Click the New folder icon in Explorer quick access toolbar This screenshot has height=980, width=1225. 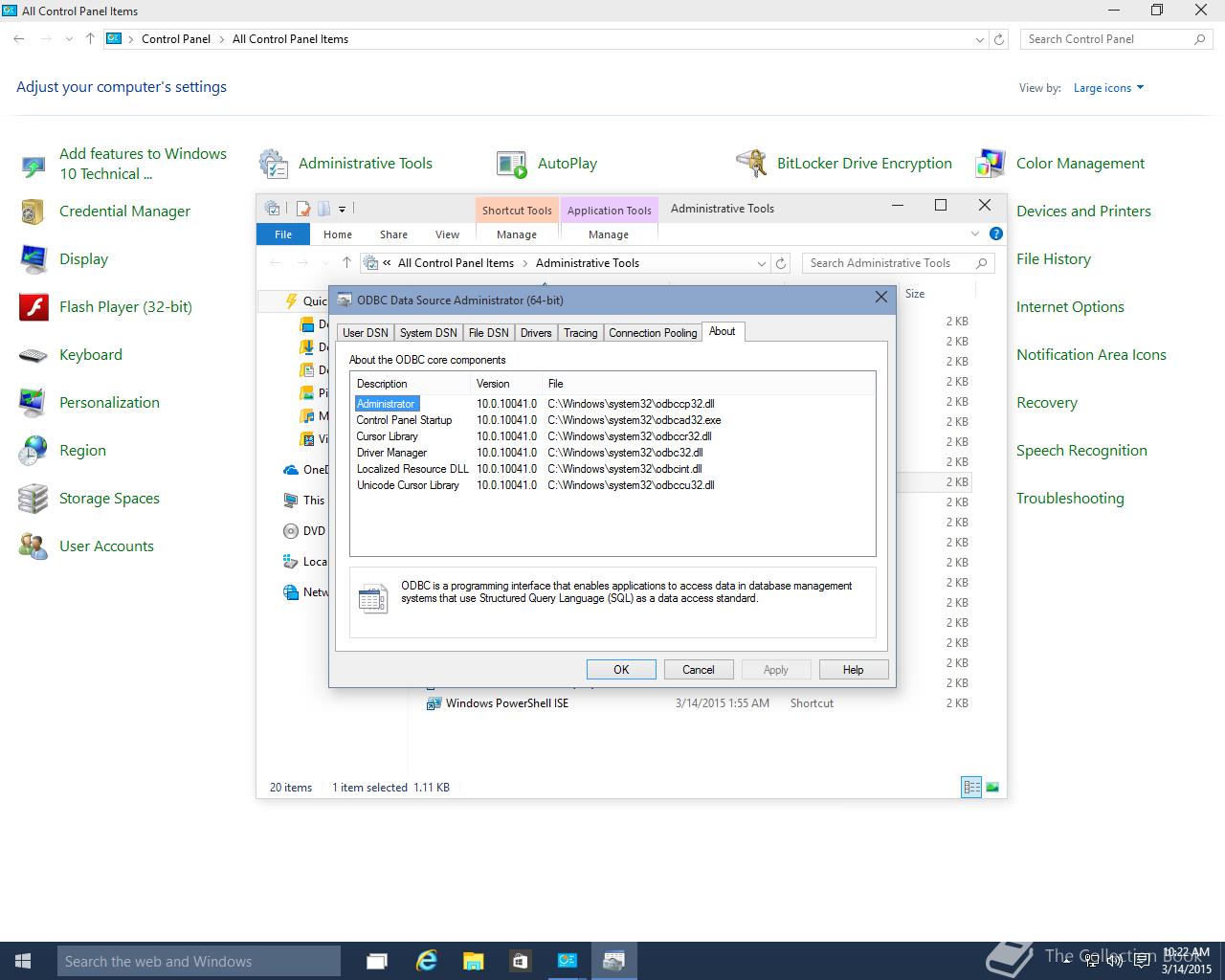click(323, 209)
